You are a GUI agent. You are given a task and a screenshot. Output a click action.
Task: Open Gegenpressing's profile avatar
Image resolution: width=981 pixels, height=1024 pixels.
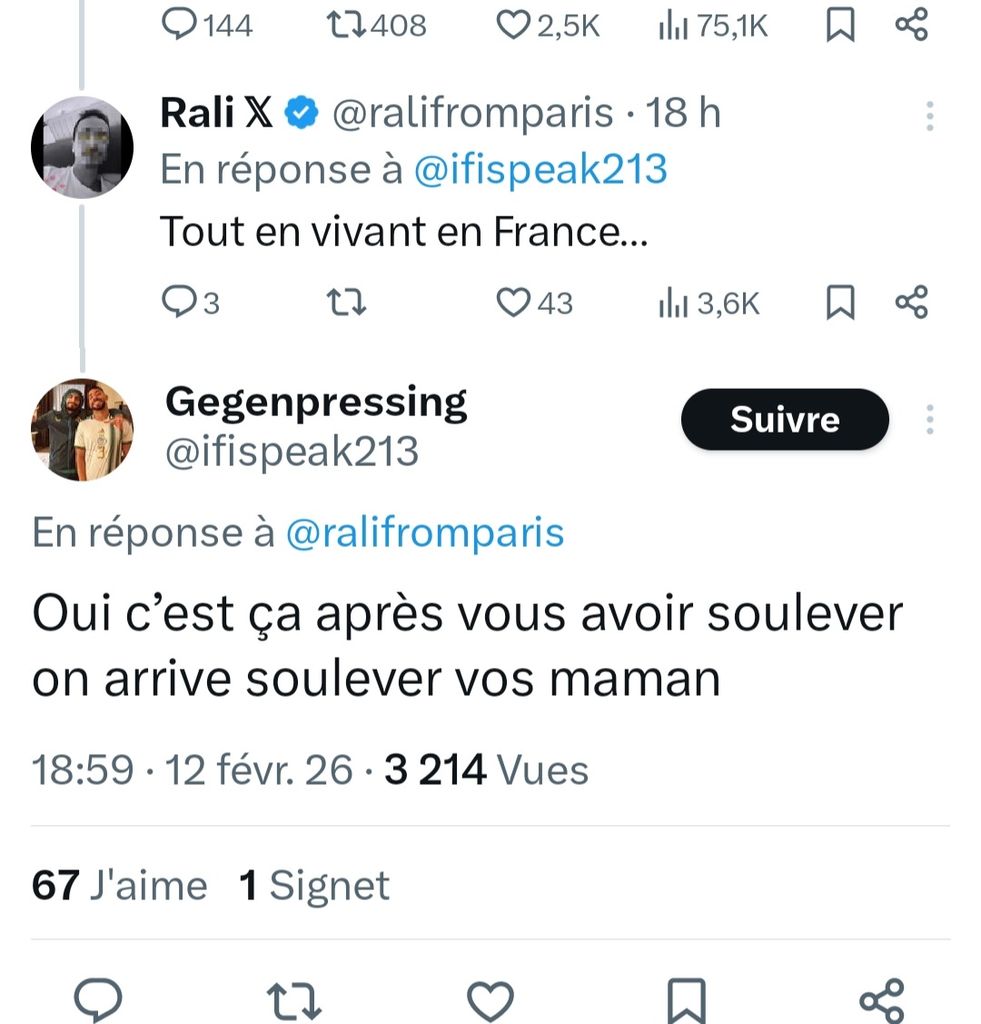[x=83, y=429]
